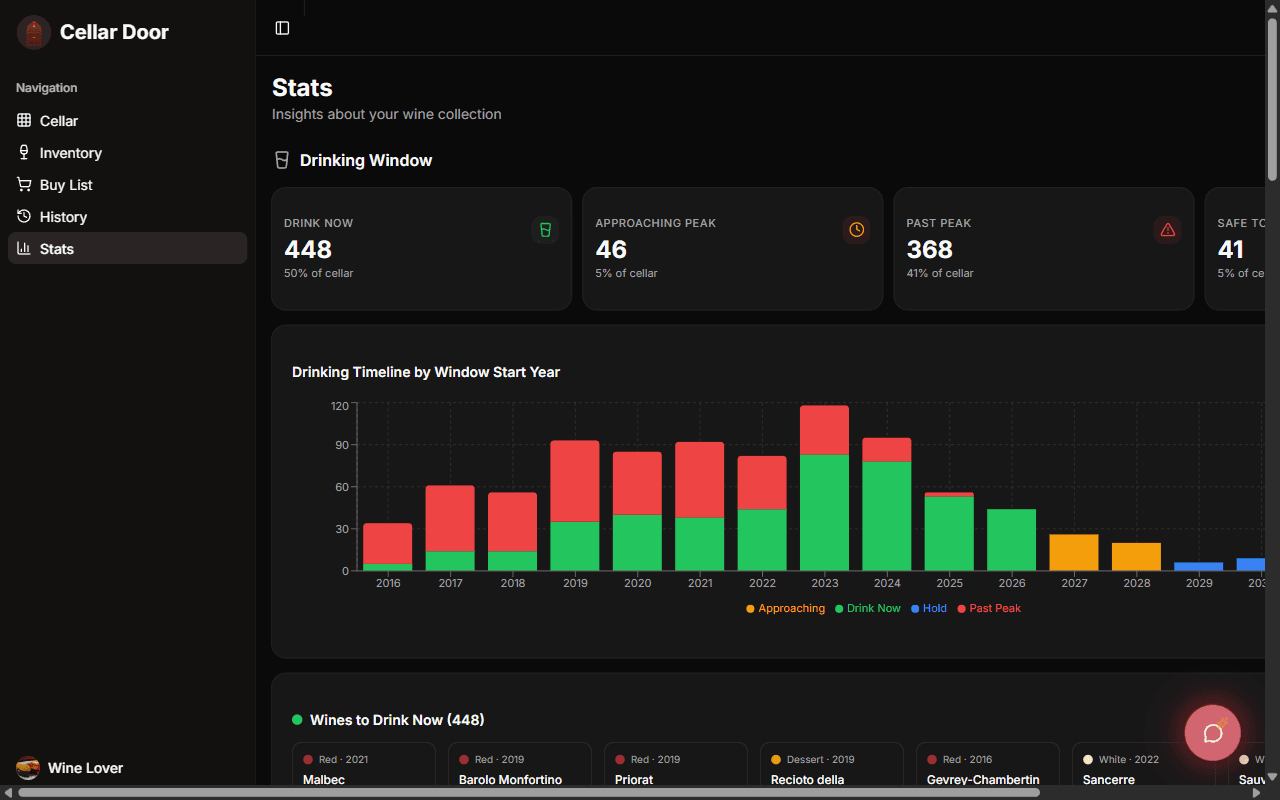Click the Drinking Window glass icon

point(282,160)
